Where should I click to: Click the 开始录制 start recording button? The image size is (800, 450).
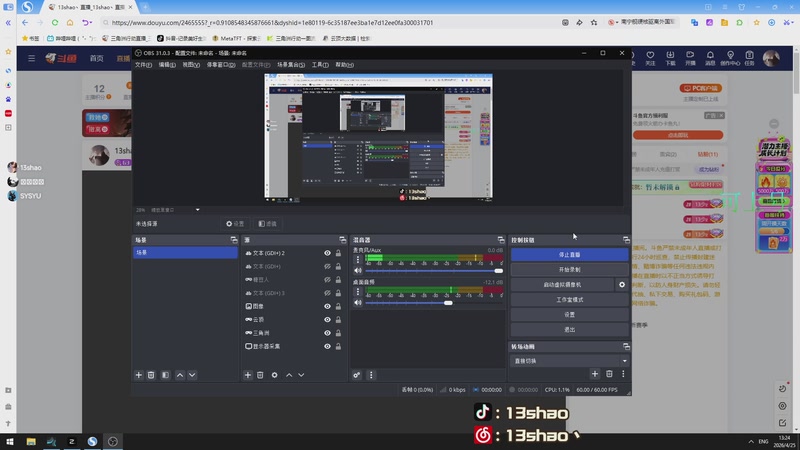click(569, 269)
